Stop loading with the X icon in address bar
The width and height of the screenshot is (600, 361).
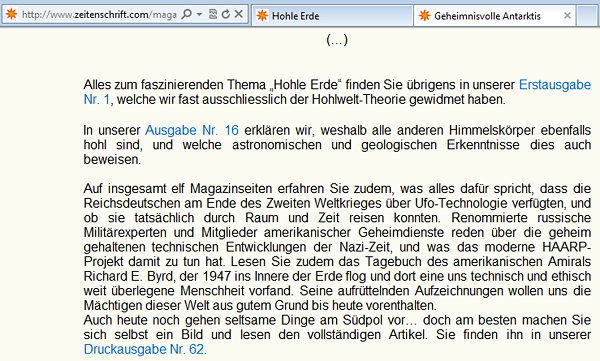tap(238, 14)
